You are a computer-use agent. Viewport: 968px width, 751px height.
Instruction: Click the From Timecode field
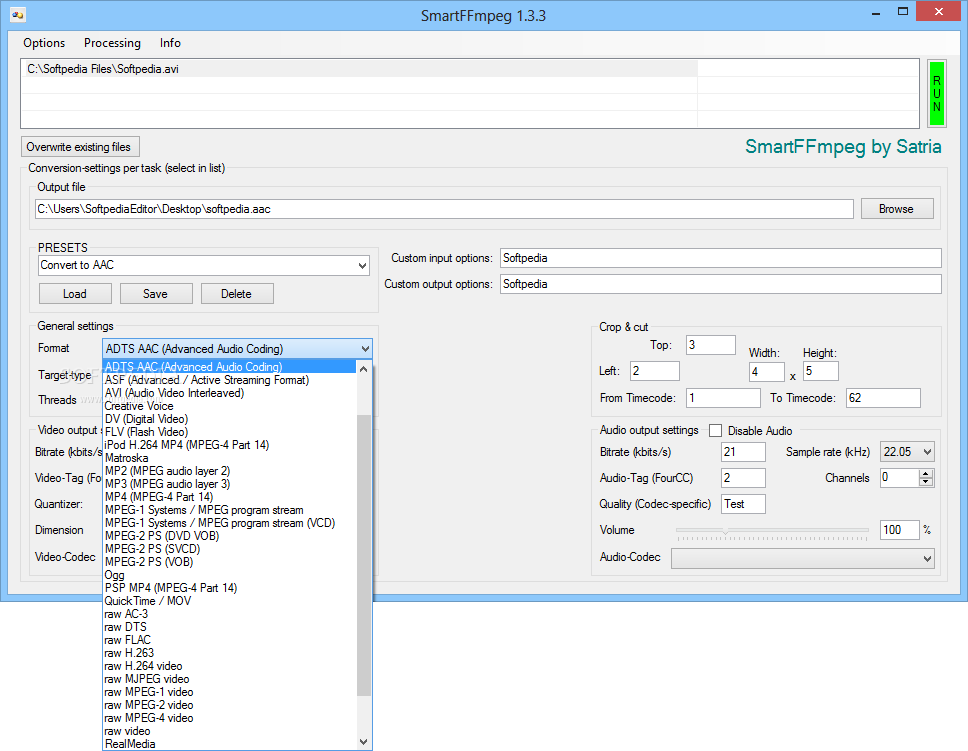tap(723, 398)
